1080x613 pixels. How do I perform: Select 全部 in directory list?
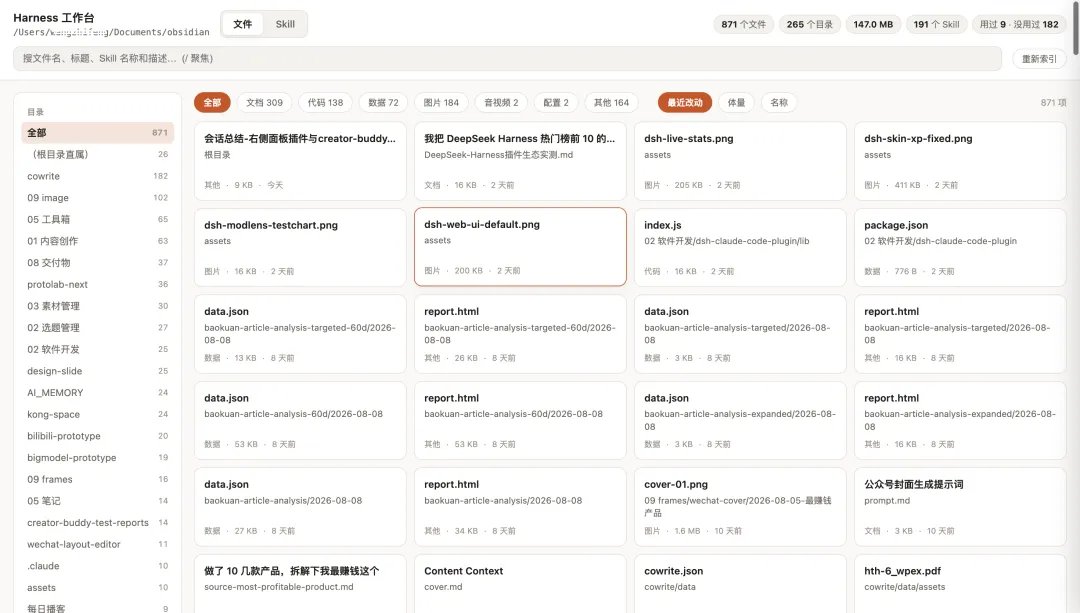tap(97, 132)
